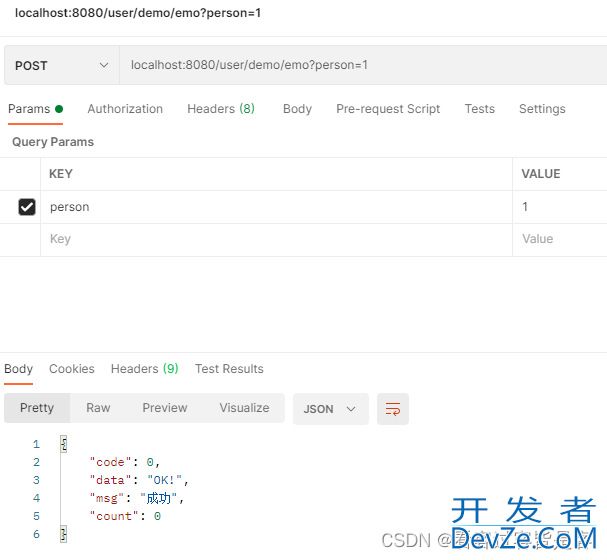Open the Authorization tab
This screenshot has height=560, width=607.
coord(125,109)
